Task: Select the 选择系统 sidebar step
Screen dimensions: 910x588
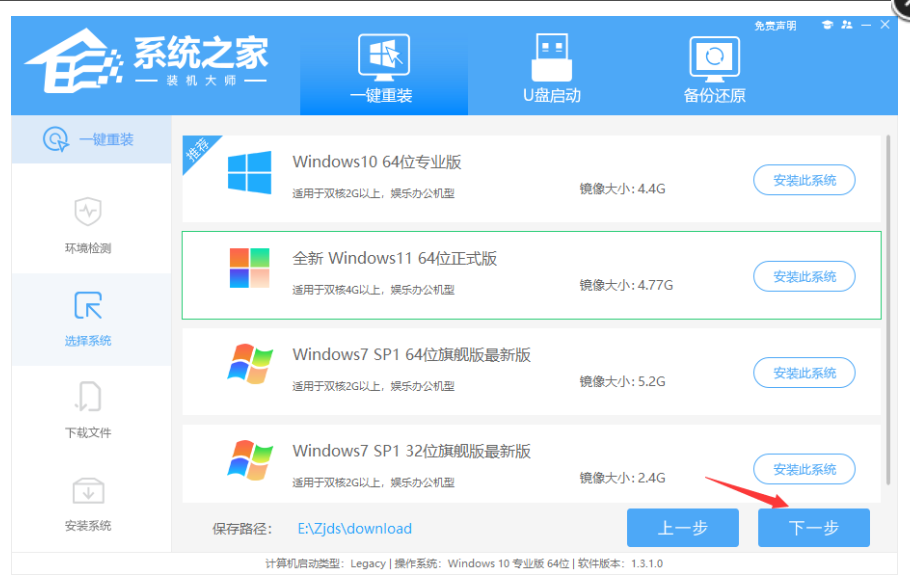Action: [88, 318]
